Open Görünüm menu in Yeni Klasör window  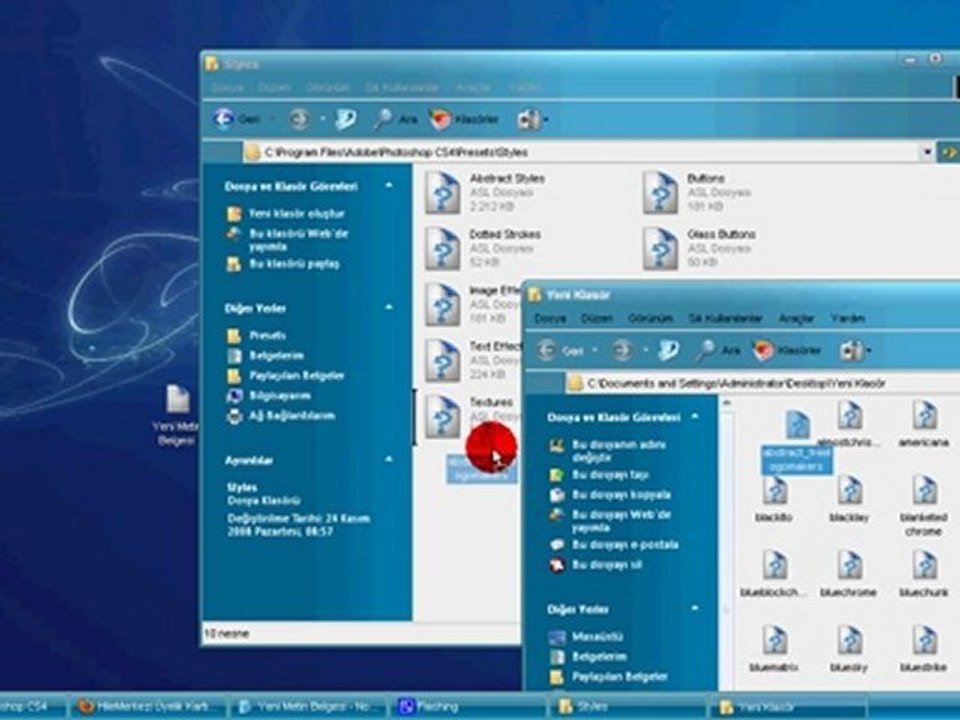tap(650, 318)
